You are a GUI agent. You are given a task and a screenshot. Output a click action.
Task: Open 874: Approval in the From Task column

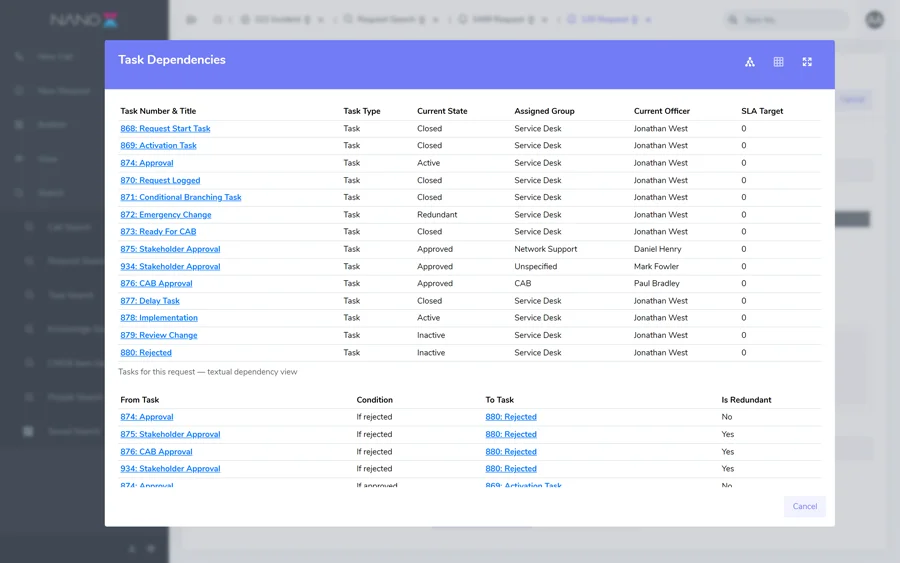coord(147,417)
